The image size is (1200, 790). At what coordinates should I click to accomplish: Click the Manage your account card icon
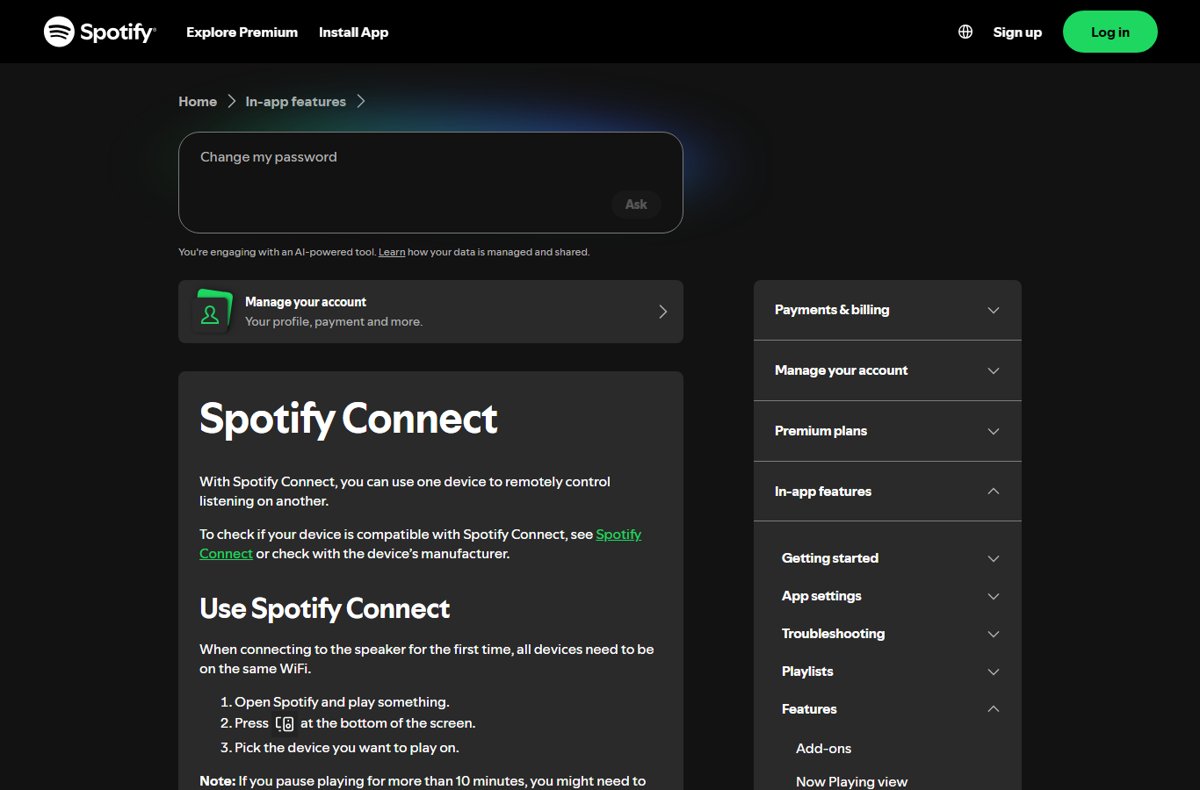pyautogui.click(x=211, y=312)
